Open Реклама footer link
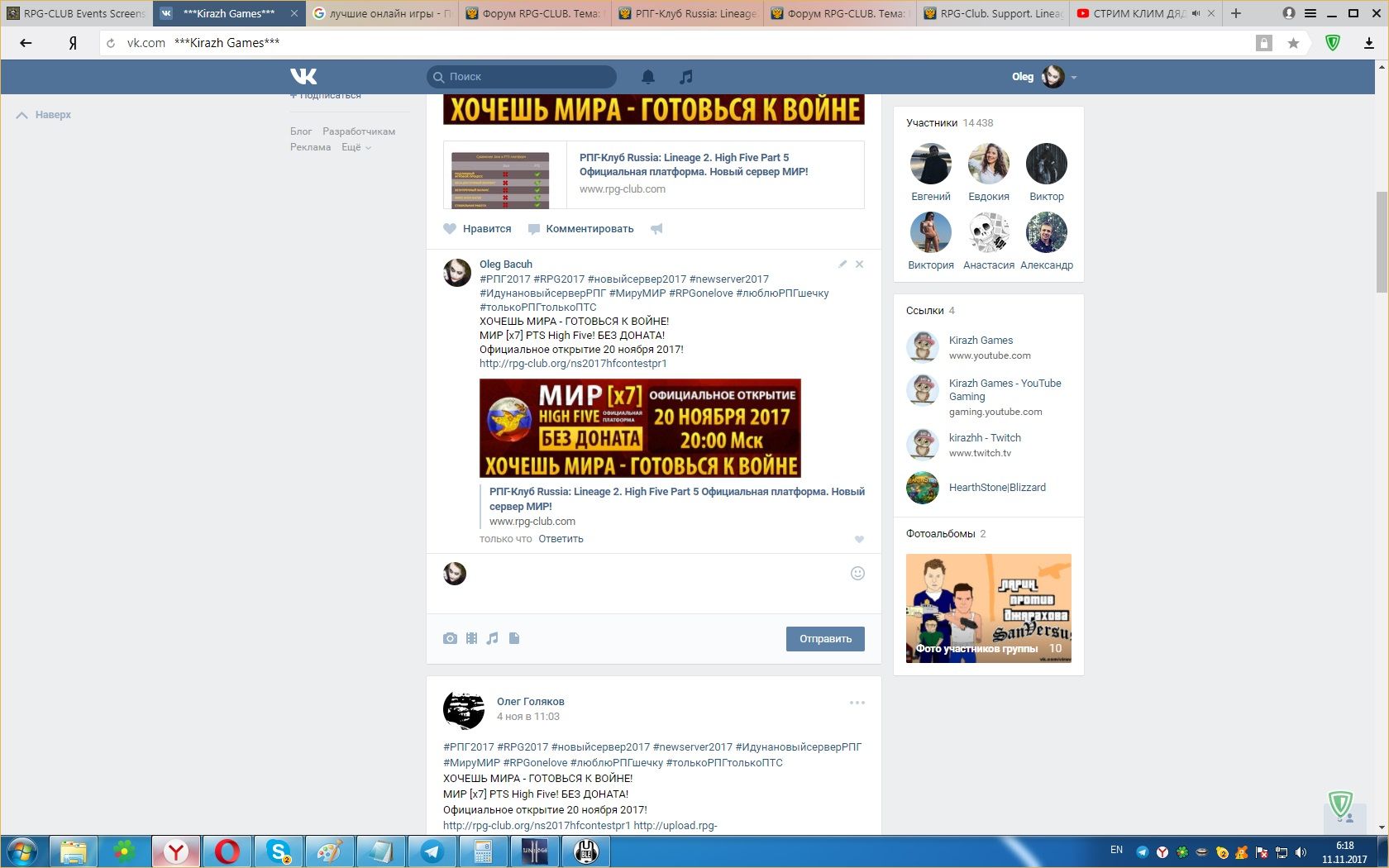Viewport: 1389px width, 868px height. [310, 147]
